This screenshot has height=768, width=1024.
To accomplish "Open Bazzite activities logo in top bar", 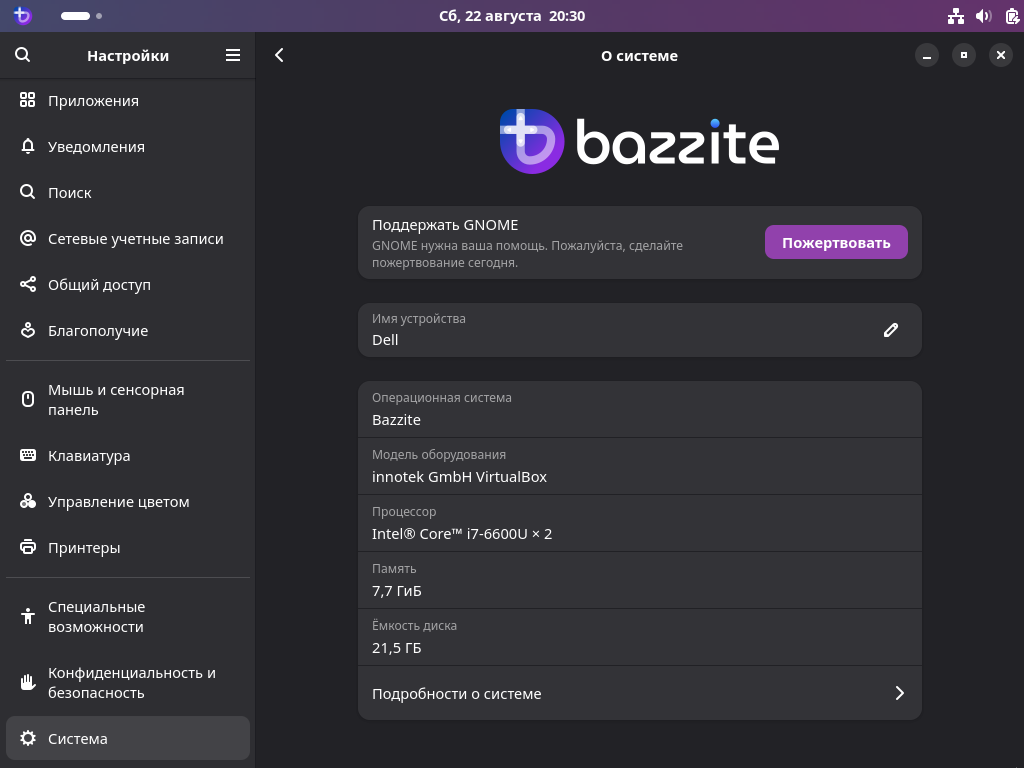I will (22, 16).
